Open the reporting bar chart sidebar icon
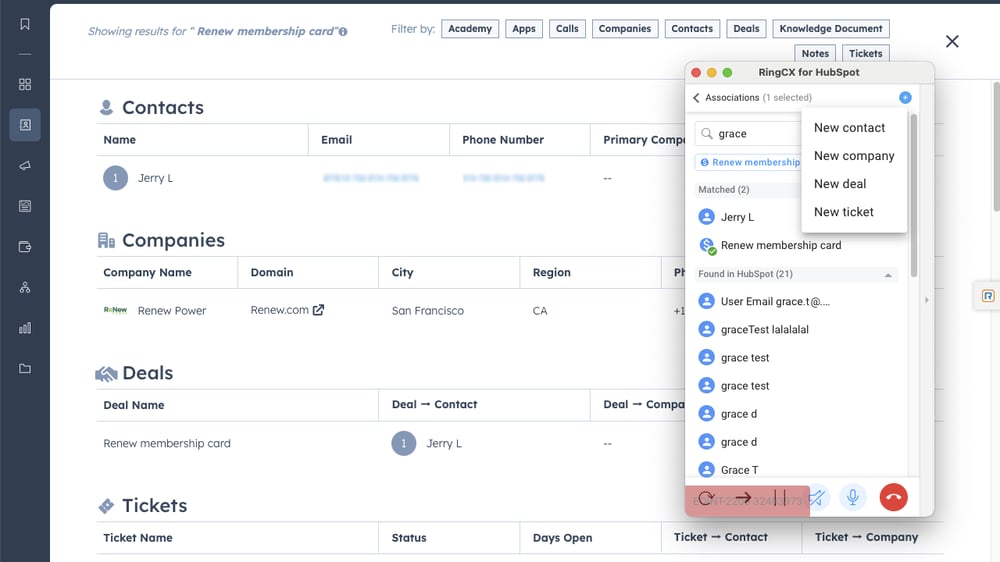 (x=25, y=328)
